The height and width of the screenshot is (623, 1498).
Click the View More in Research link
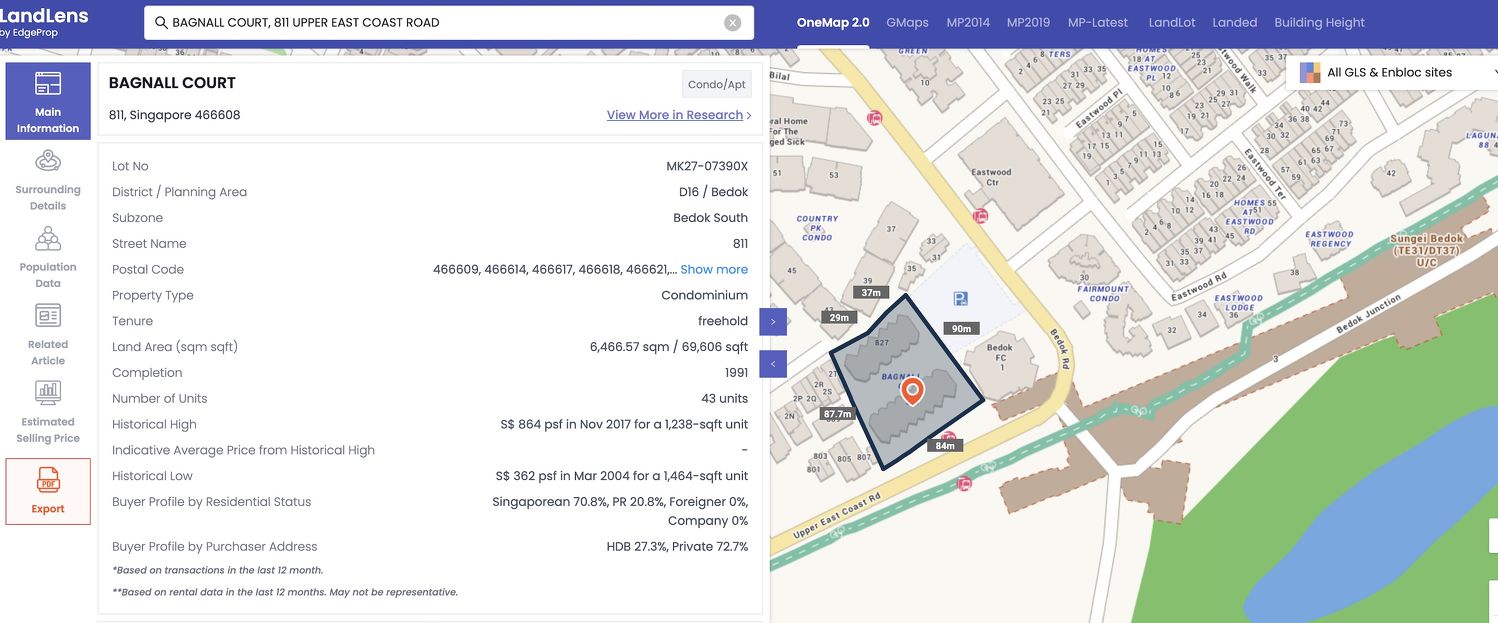click(675, 115)
